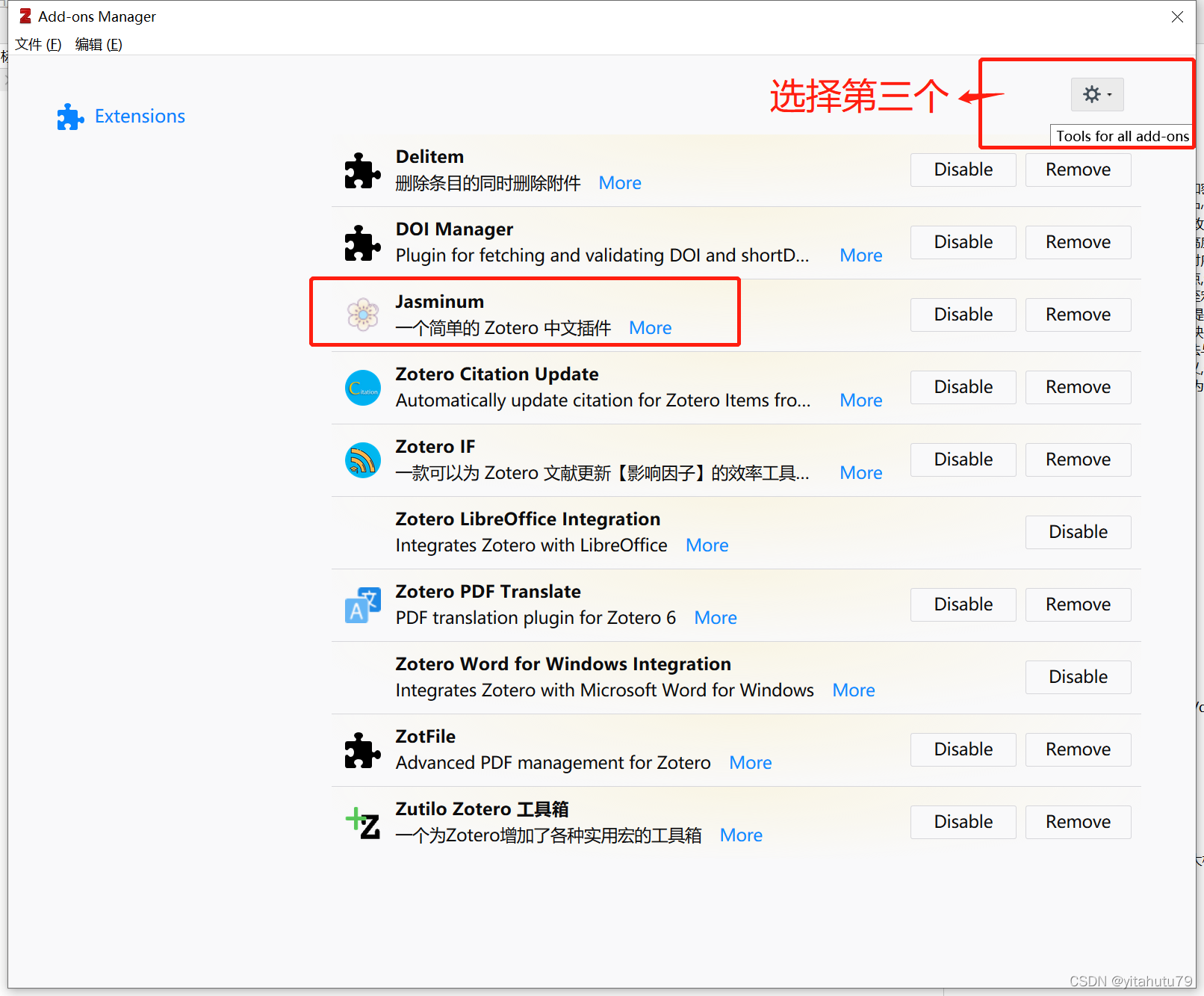Click the ZotFile puzzle icon
Image resolution: width=1204 pixels, height=996 pixels.
pyautogui.click(x=363, y=750)
